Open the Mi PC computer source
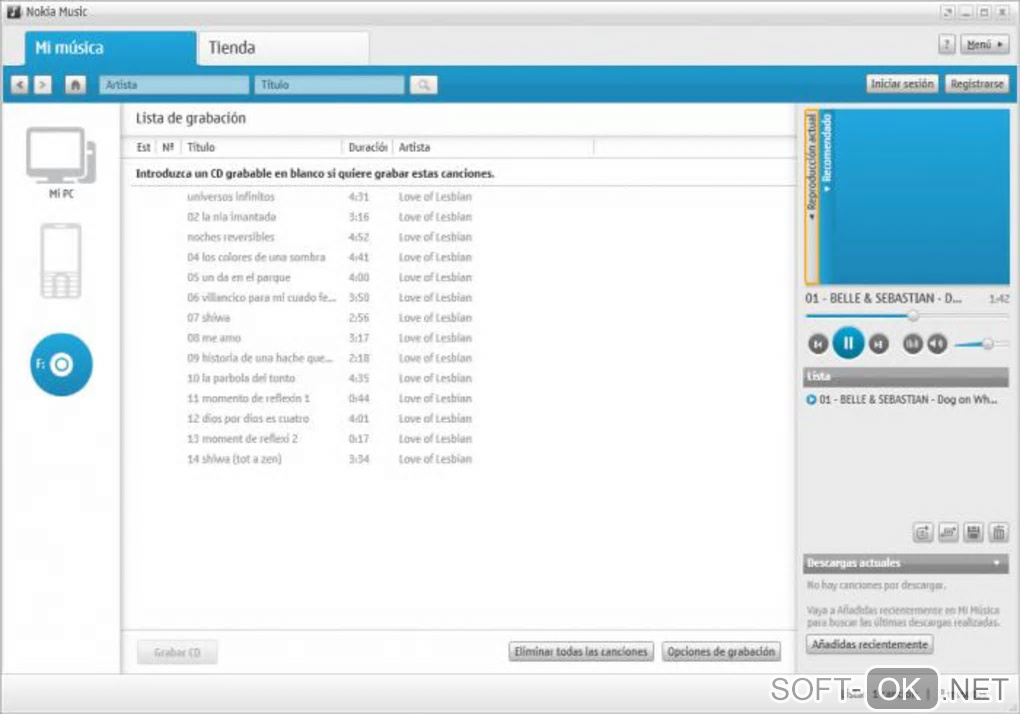 click(x=61, y=163)
